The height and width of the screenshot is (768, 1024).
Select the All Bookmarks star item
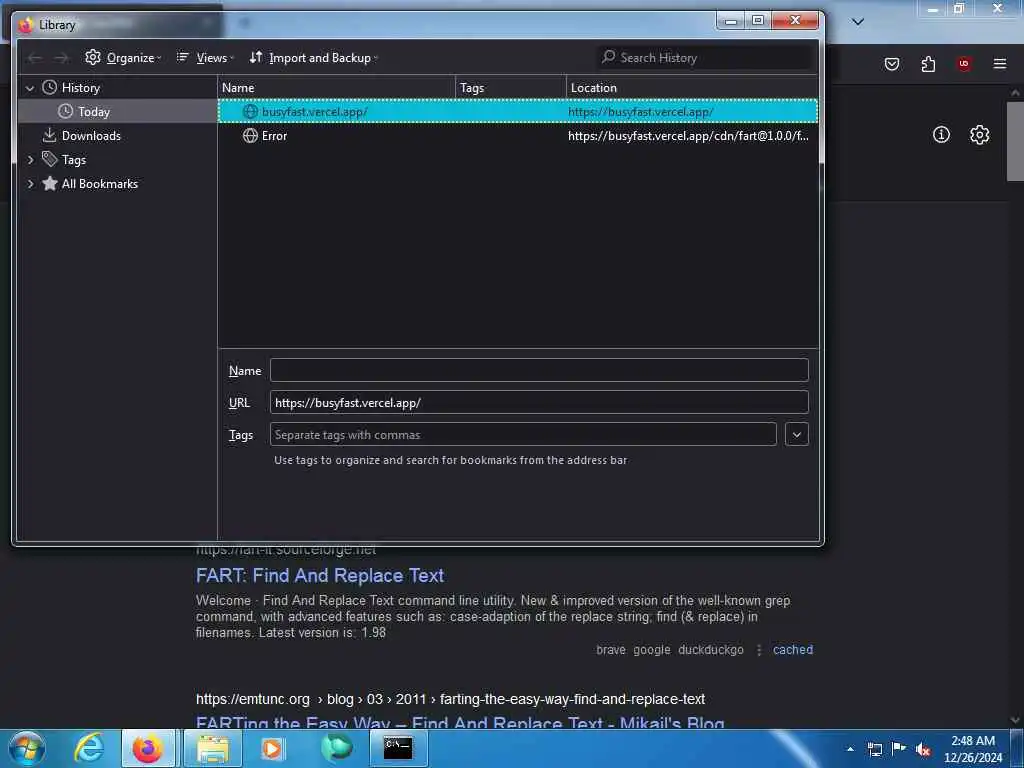(x=90, y=184)
